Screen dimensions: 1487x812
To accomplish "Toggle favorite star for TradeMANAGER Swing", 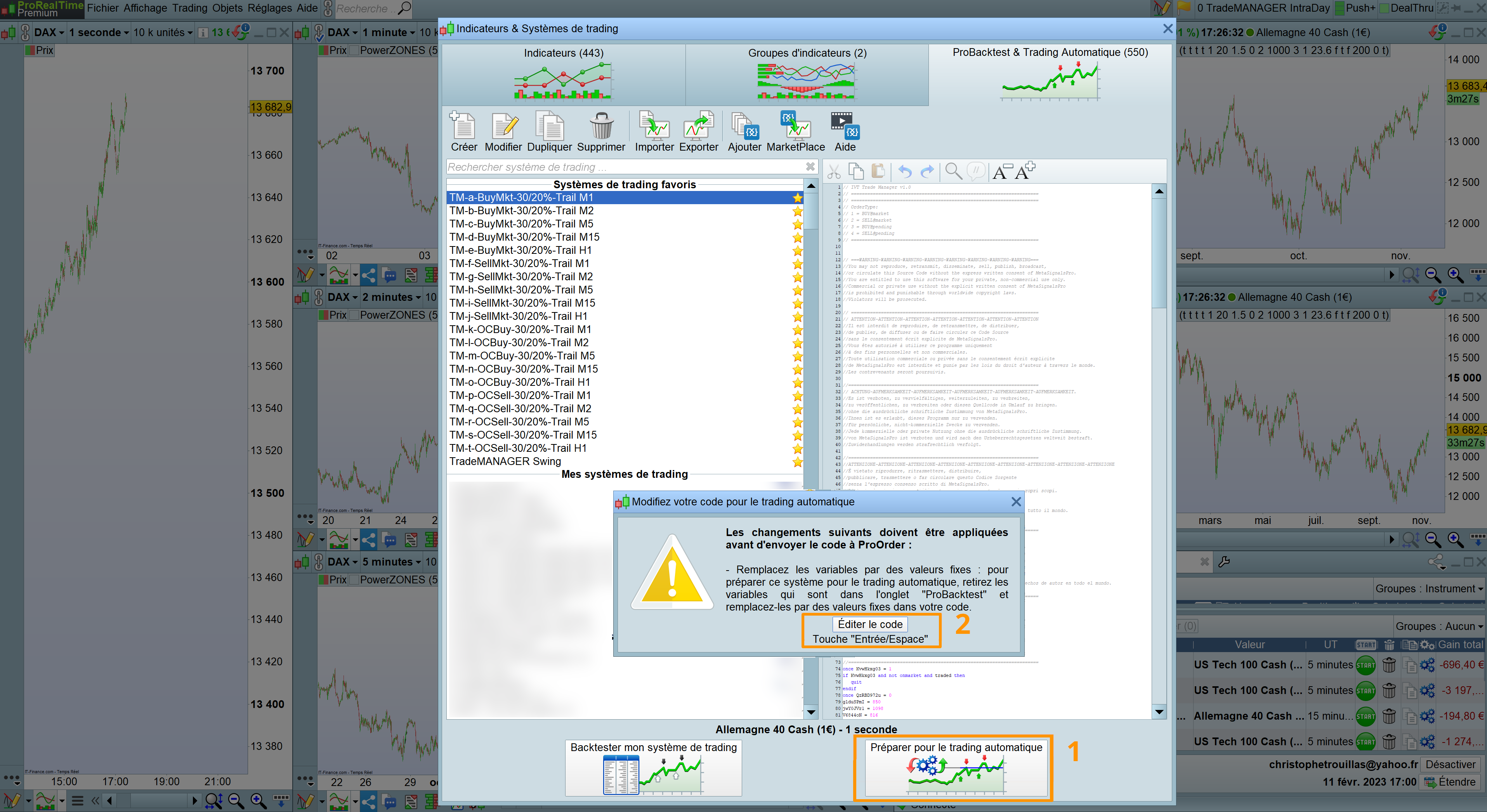I will click(x=797, y=462).
